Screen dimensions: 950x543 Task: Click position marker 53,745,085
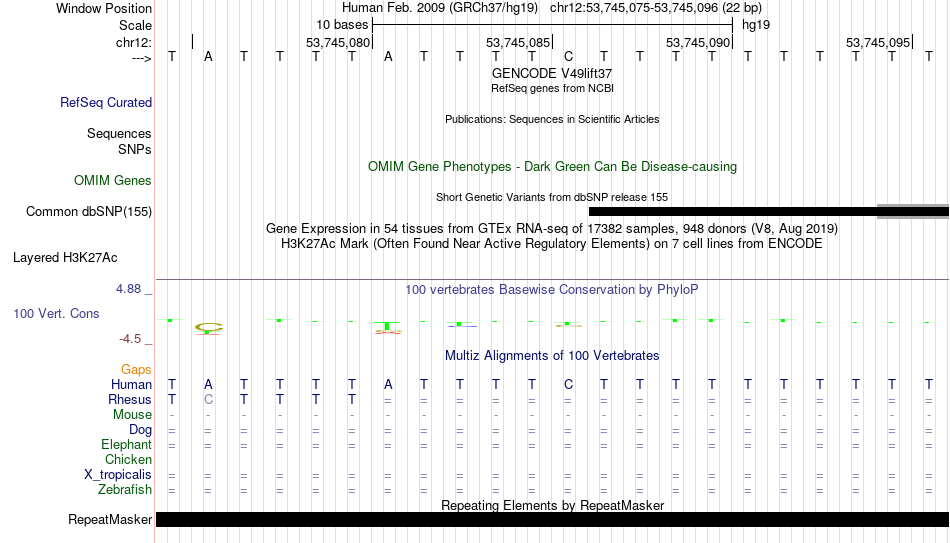(x=518, y=42)
